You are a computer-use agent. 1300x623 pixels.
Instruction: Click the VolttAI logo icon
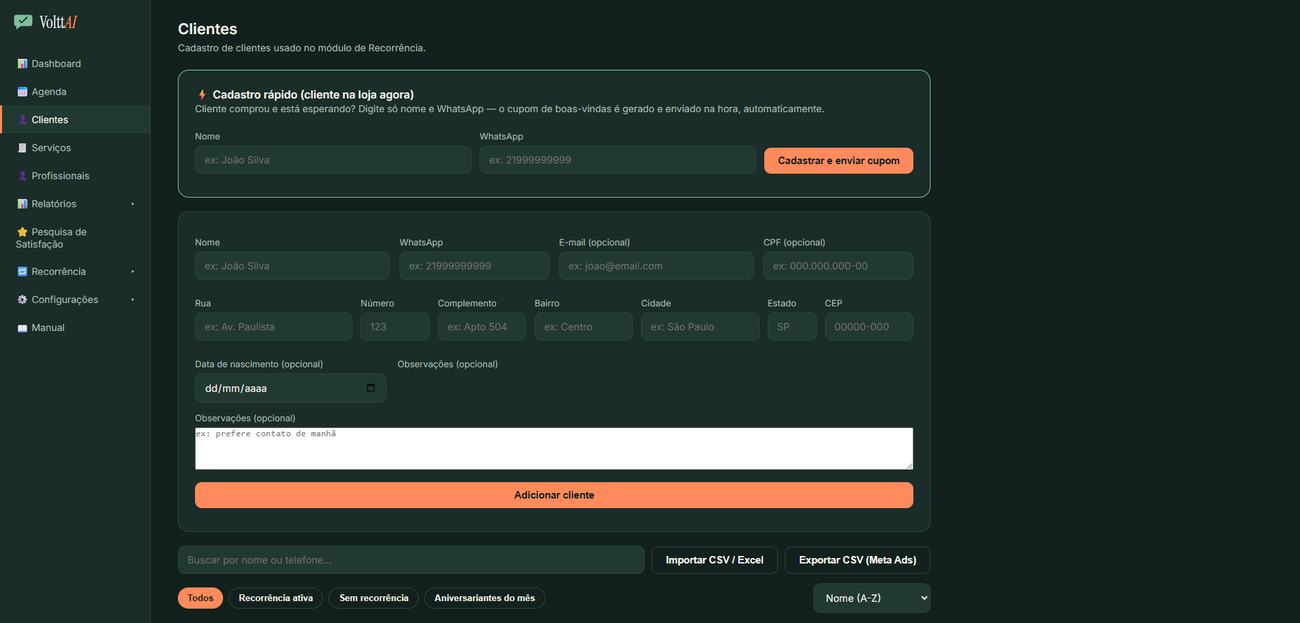[23, 22]
